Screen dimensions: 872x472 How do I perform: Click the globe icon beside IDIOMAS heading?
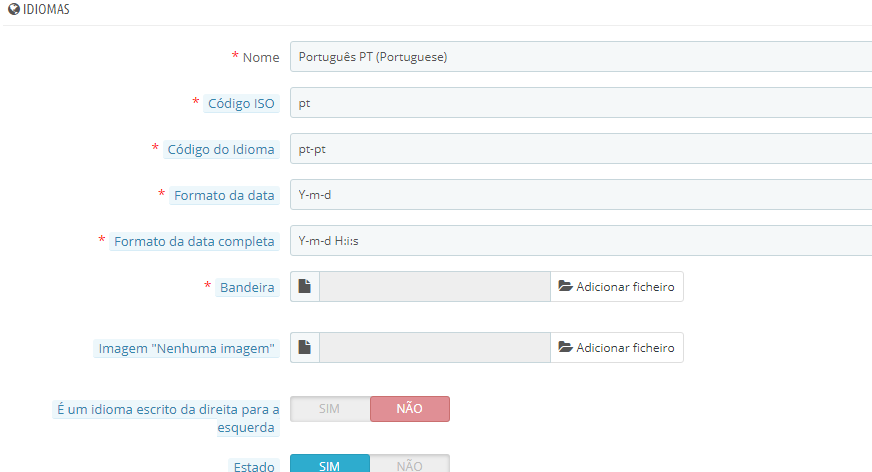pyautogui.click(x=14, y=9)
